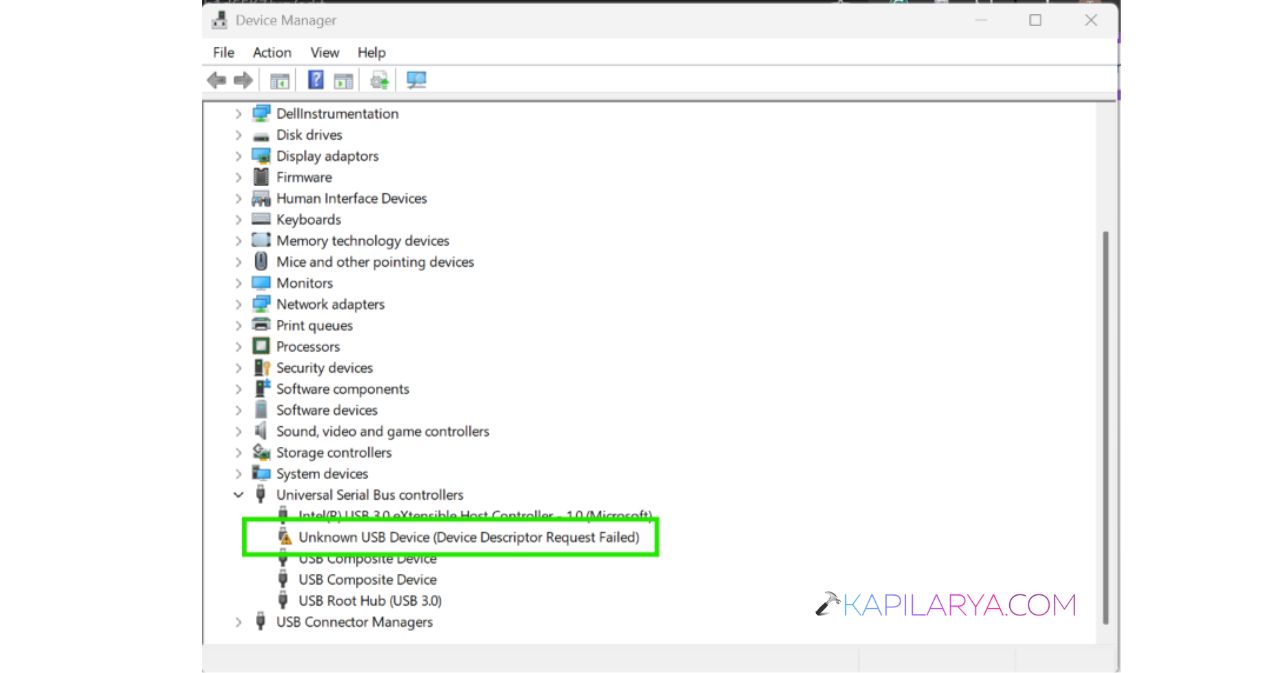Expand the System devices chevron
This screenshot has width=1280, height=673.
(238, 473)
